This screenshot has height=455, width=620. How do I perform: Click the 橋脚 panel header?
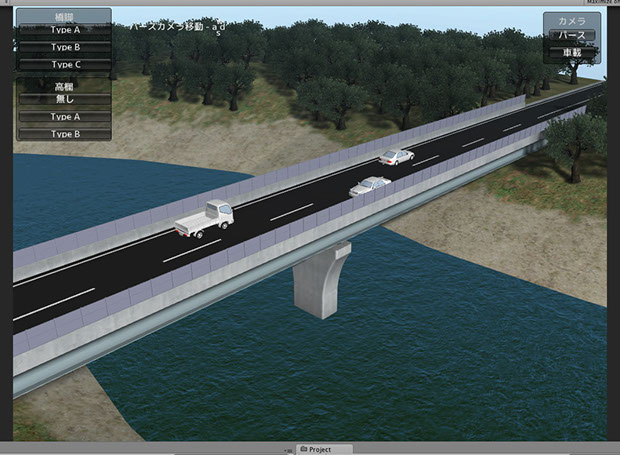pyautogui.click(x=65, y=17)
